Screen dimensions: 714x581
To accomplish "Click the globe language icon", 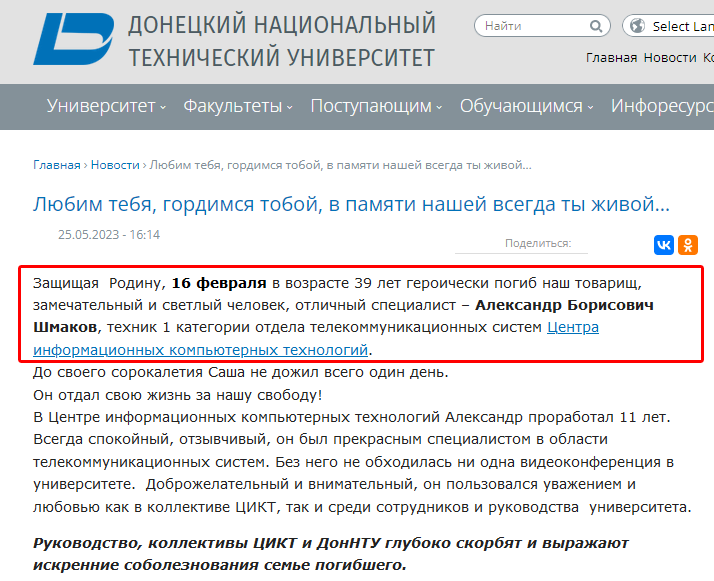I will point(636,26).
